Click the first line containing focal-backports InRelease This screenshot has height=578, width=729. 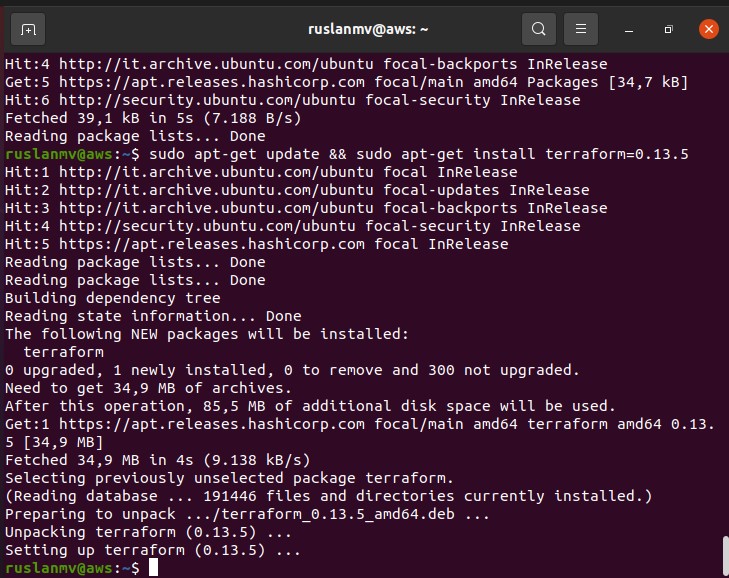coord(306,64)
